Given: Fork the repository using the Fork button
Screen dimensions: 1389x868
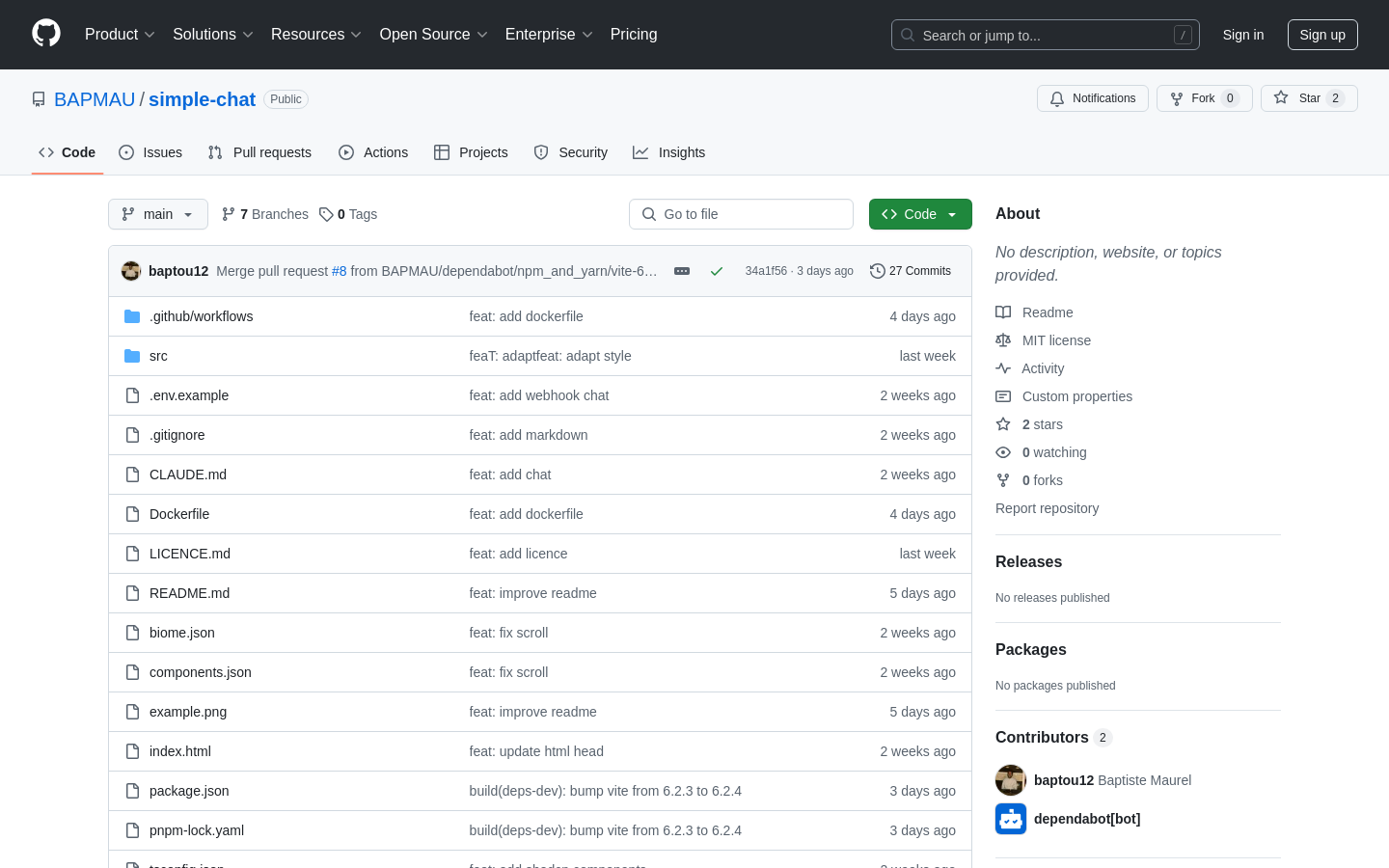Looking at the screenshot, I should [1204, 98].
